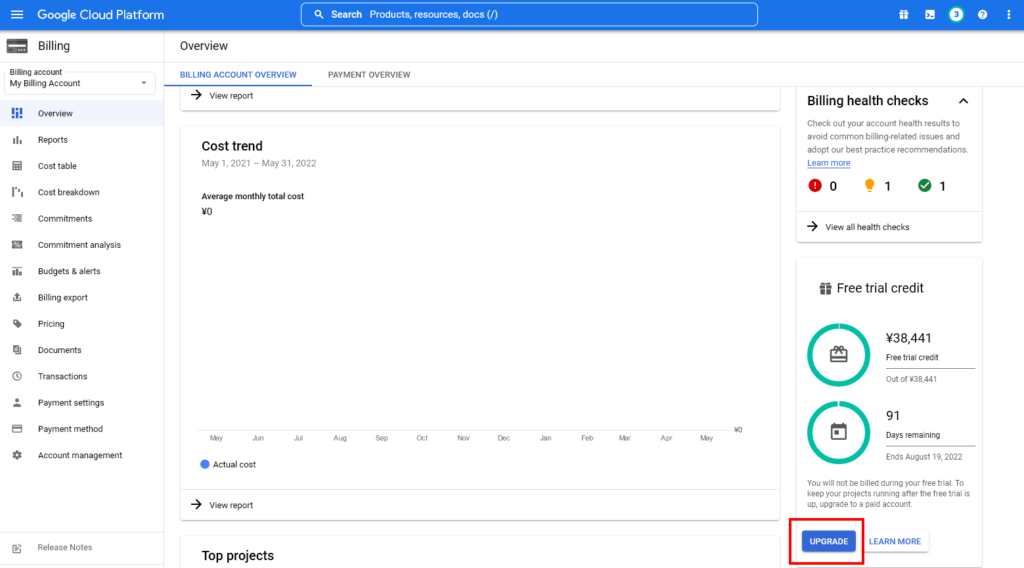Open the three-dot settings menu
The height and width of the screenshot is (568, 1024).
1007,15
